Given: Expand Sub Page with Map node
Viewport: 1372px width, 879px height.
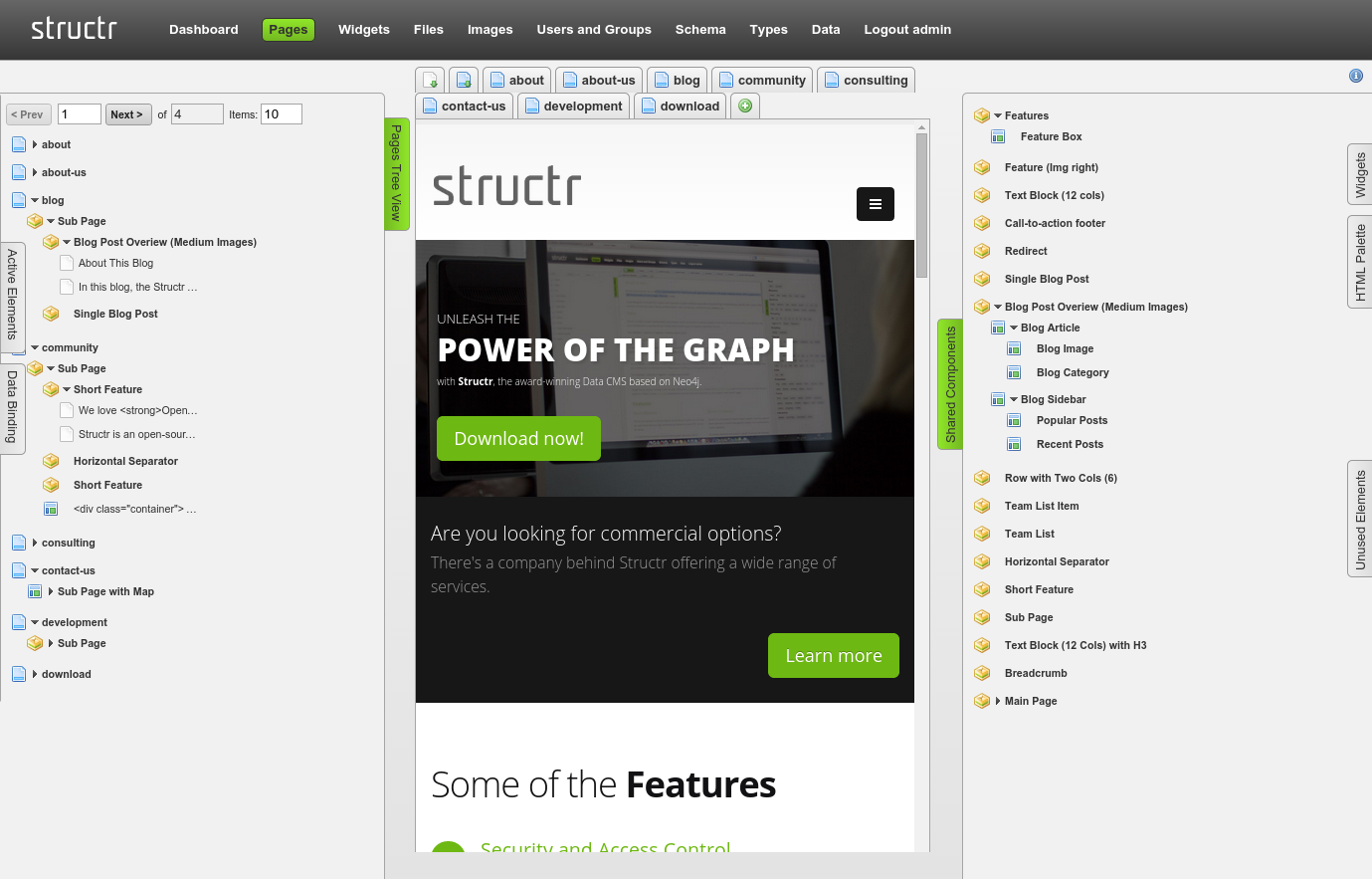Looking at the screenshot, I should pyautogui.click(x=51, y=591).
